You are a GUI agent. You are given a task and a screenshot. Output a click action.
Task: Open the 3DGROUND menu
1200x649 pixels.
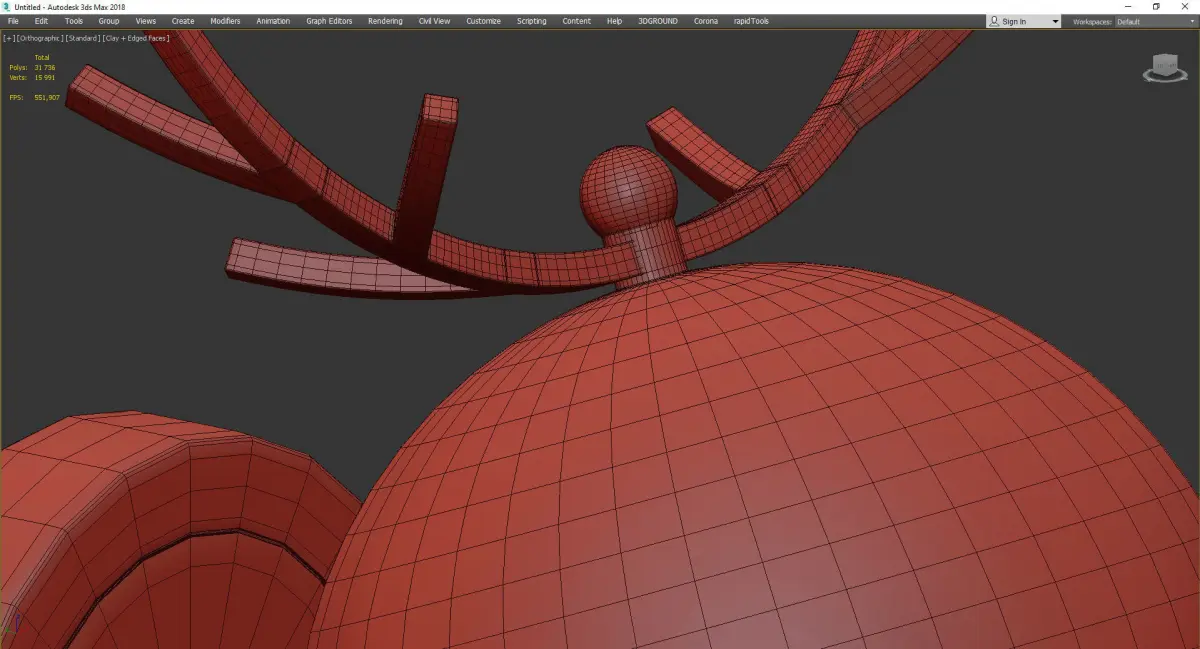[657, 21]
